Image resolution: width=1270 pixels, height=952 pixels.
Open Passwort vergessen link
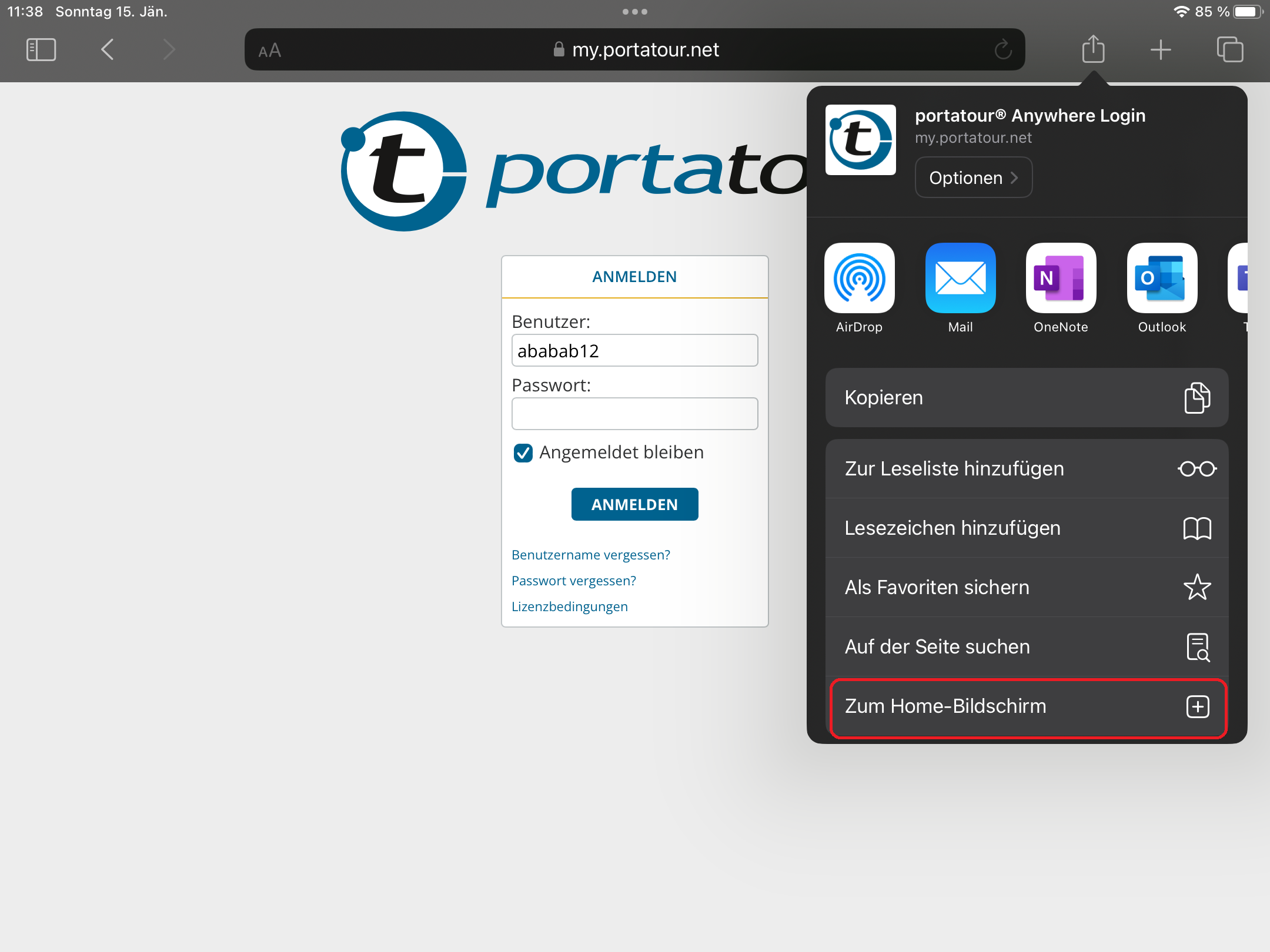574,581
